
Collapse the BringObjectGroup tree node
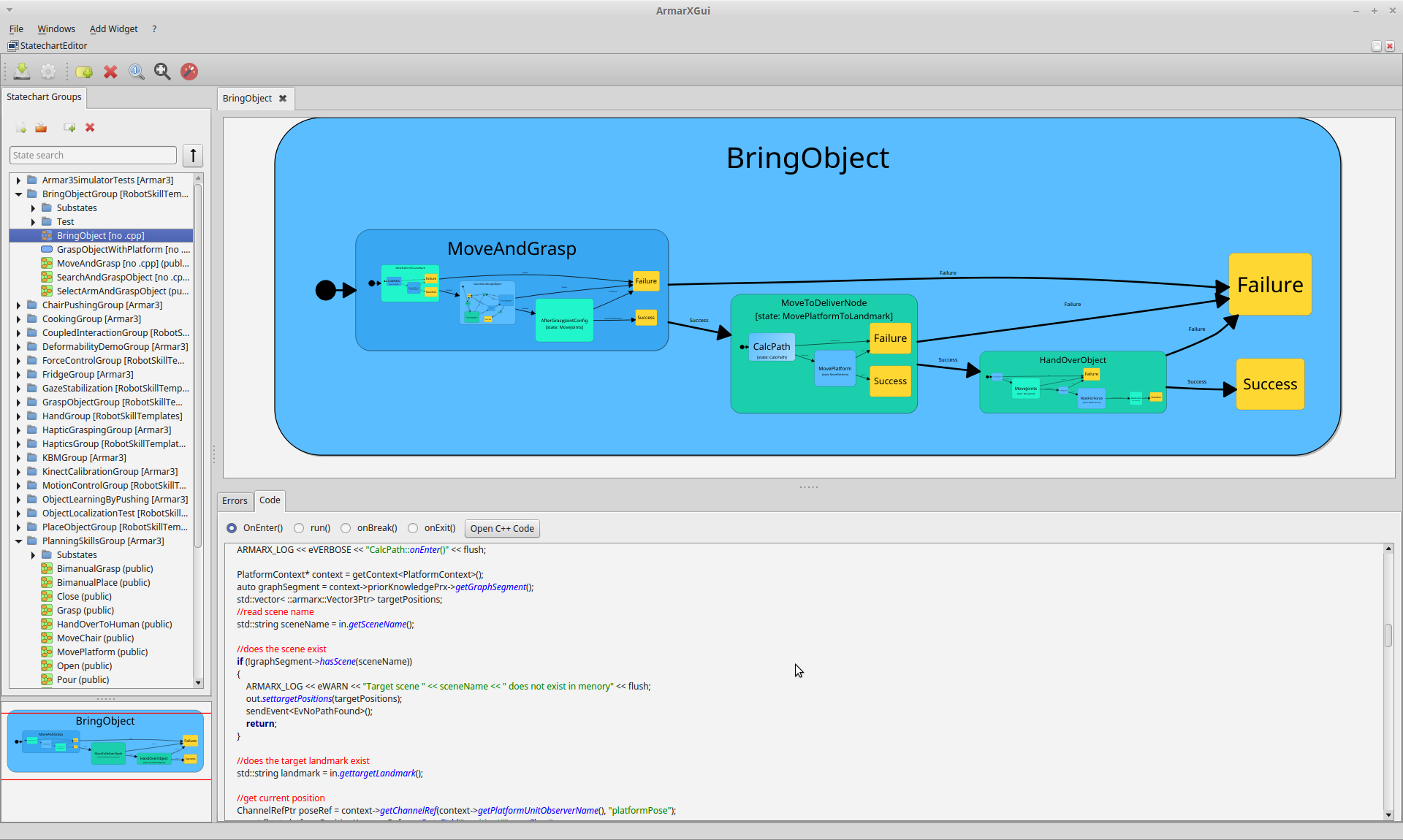[x=18, y=194]
